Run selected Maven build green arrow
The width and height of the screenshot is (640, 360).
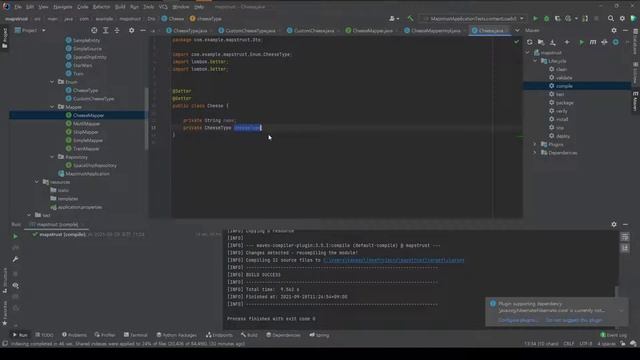pos(581,42)
